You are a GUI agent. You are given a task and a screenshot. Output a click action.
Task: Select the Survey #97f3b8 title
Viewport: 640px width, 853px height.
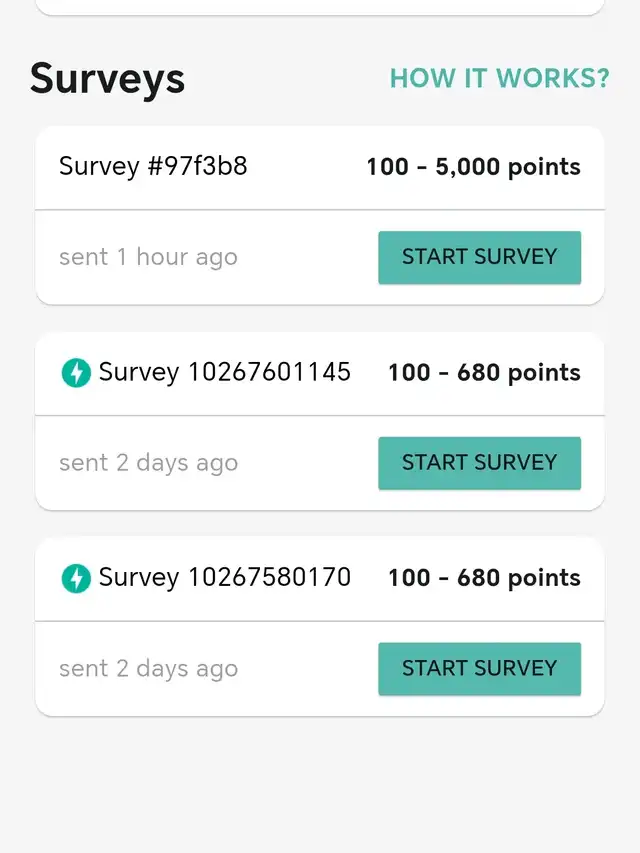(153, 166)
